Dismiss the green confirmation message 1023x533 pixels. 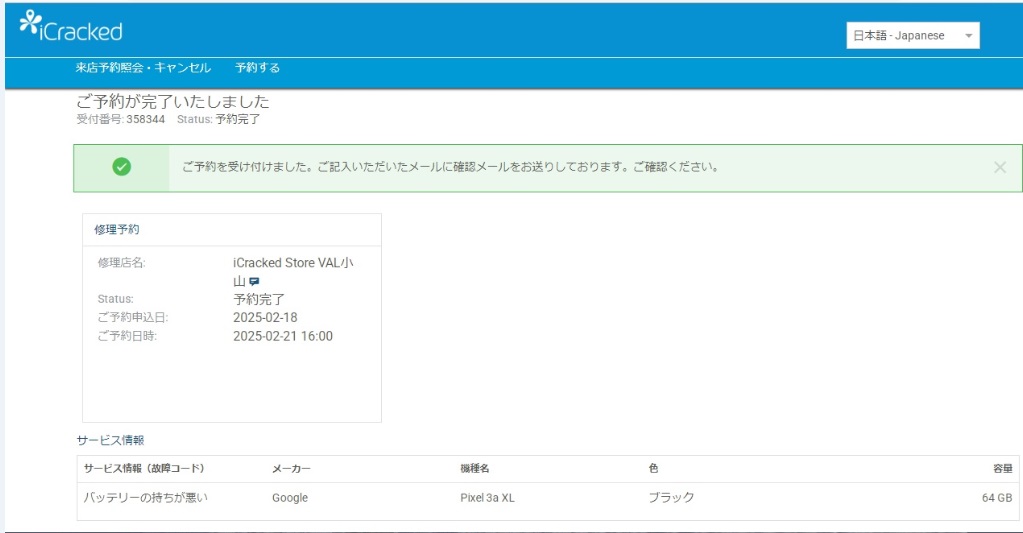(1000, 168)
